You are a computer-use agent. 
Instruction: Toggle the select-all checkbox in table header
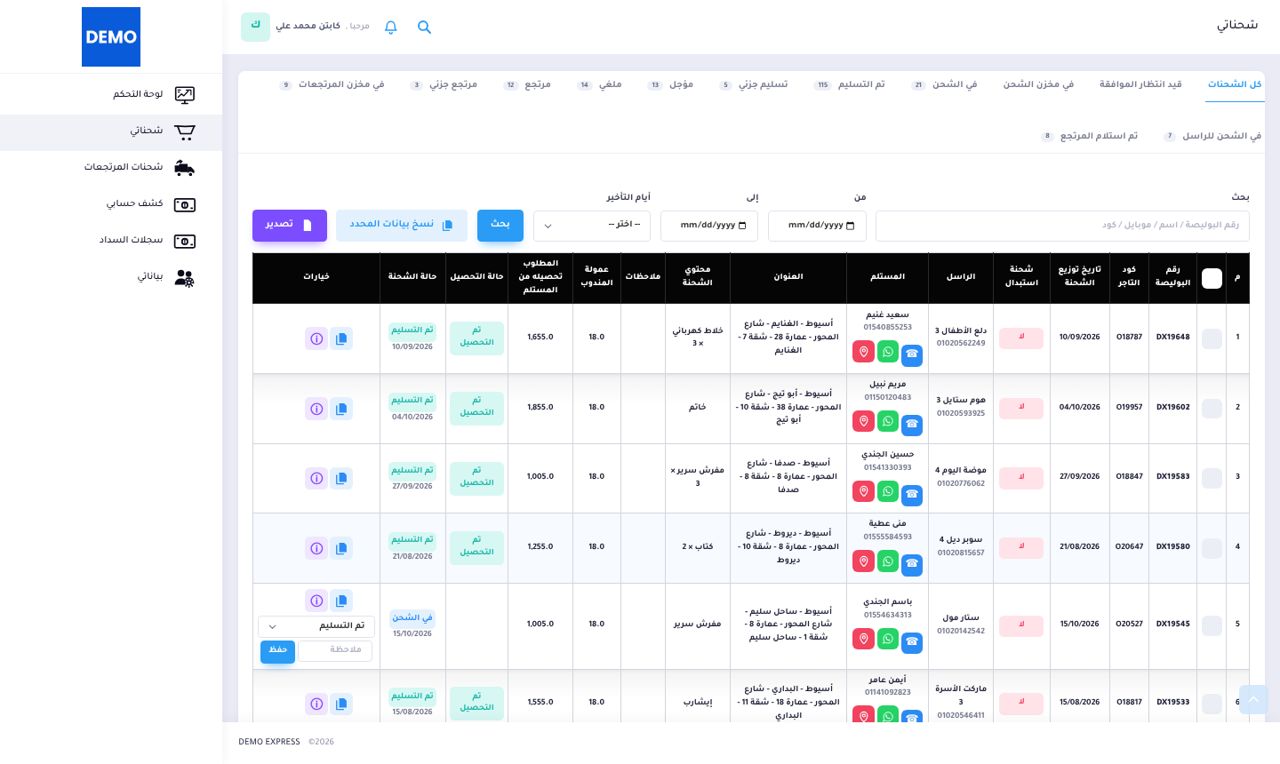(x=1212, y=279)
